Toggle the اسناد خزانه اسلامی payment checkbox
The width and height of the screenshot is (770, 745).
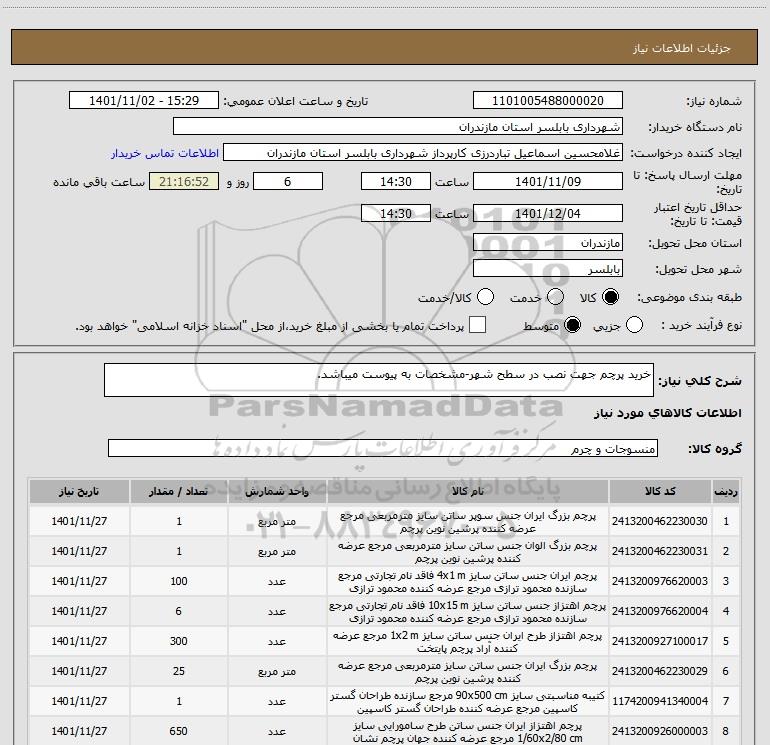point(477,325)
